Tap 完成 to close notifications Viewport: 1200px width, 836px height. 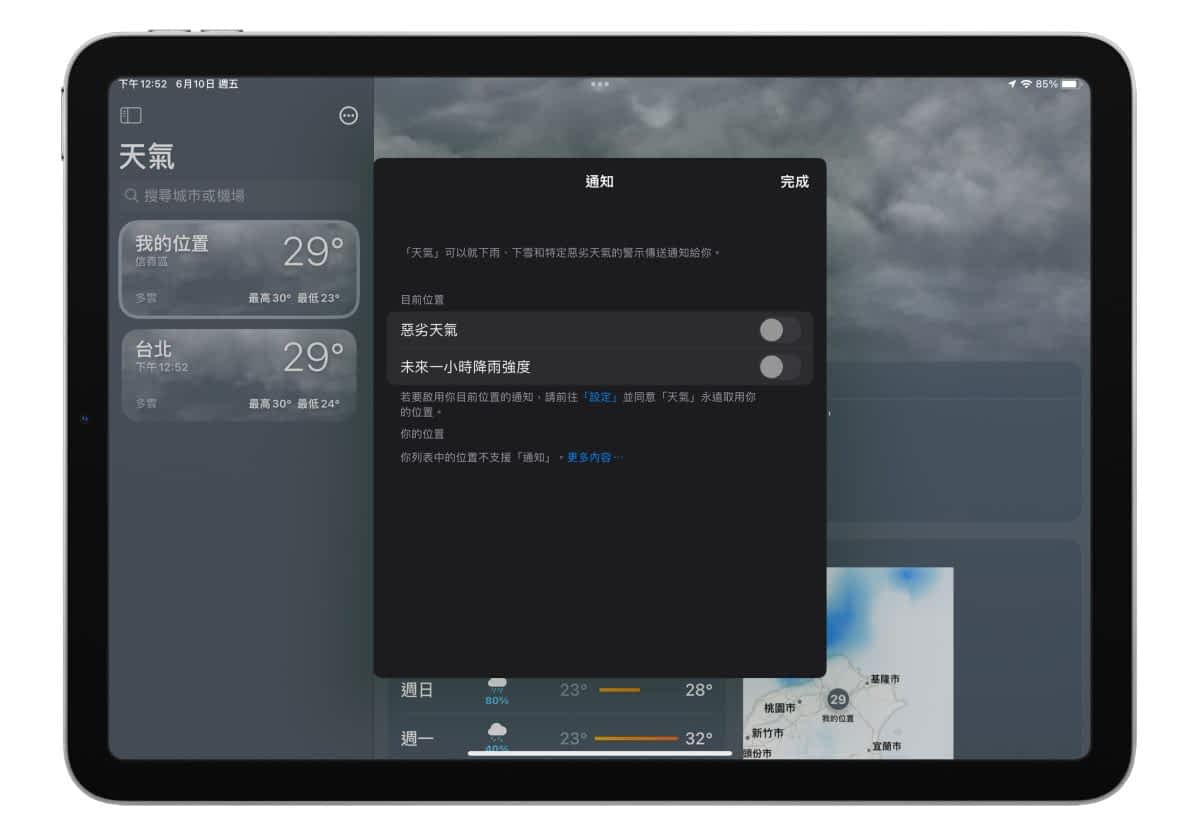coord(794,182)
